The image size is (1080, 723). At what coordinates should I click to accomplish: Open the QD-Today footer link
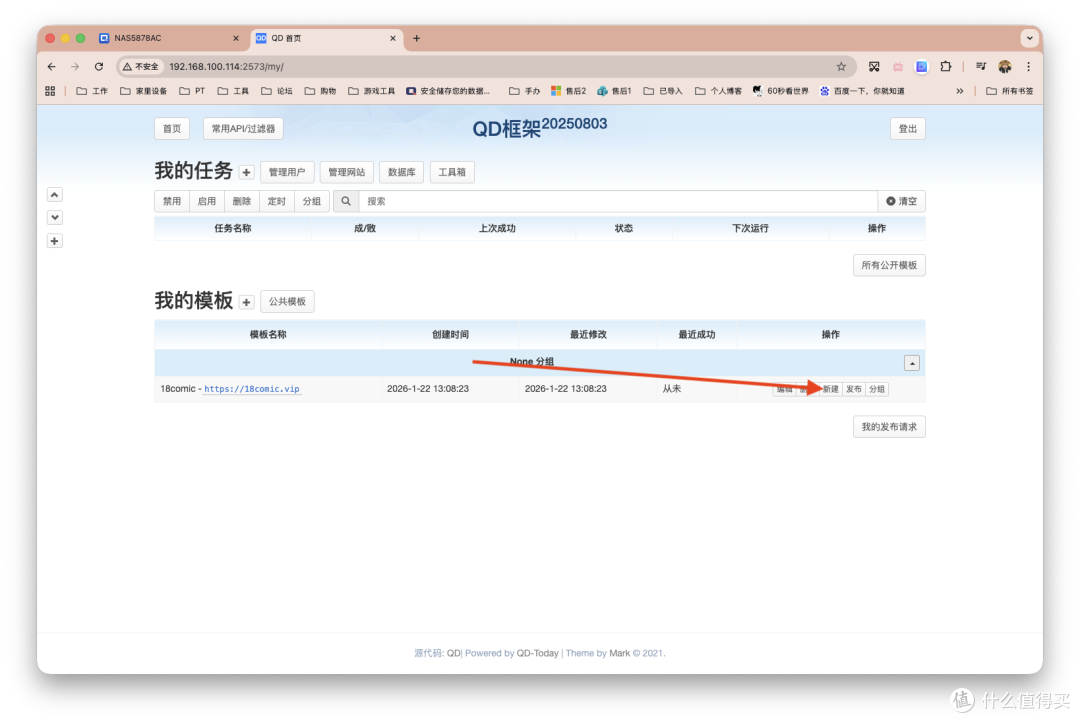pyautogui.click(x=537, y=653)
